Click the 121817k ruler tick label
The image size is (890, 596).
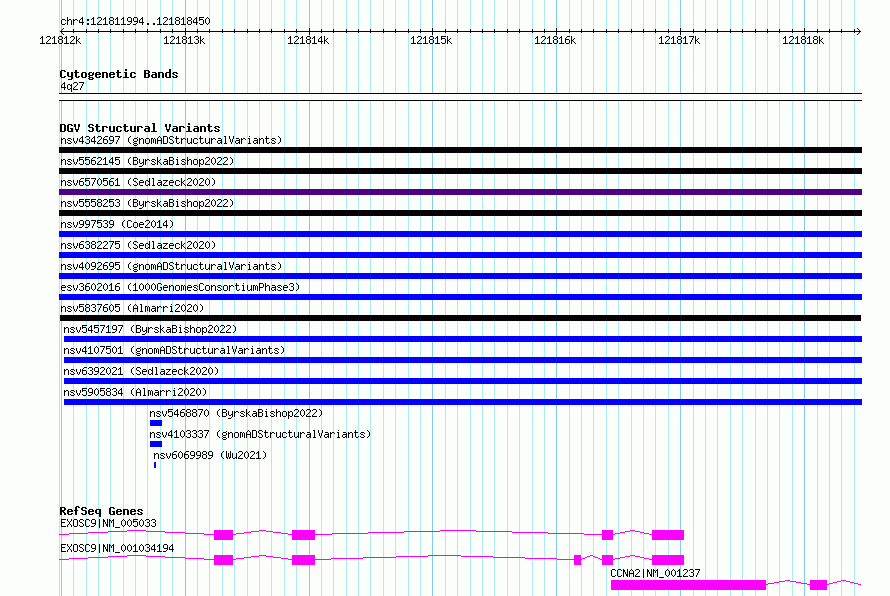(x=679, y=40)
